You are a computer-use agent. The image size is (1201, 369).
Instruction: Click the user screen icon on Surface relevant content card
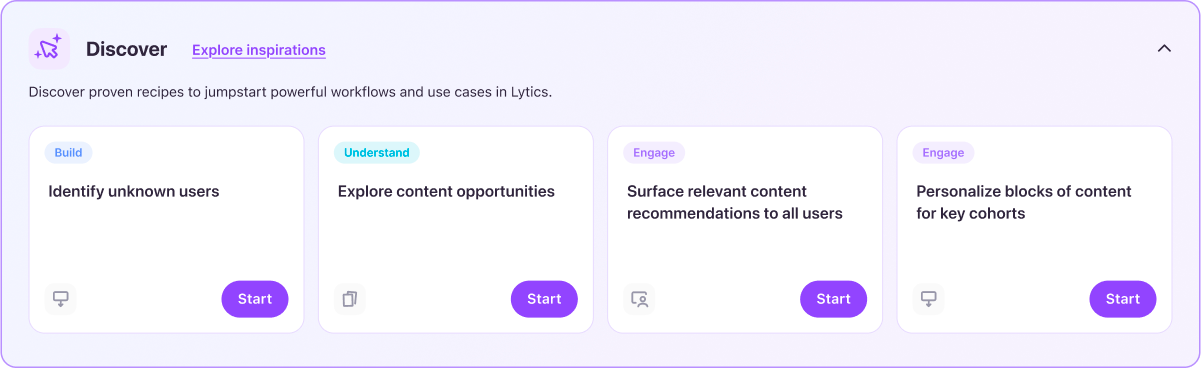640,299
